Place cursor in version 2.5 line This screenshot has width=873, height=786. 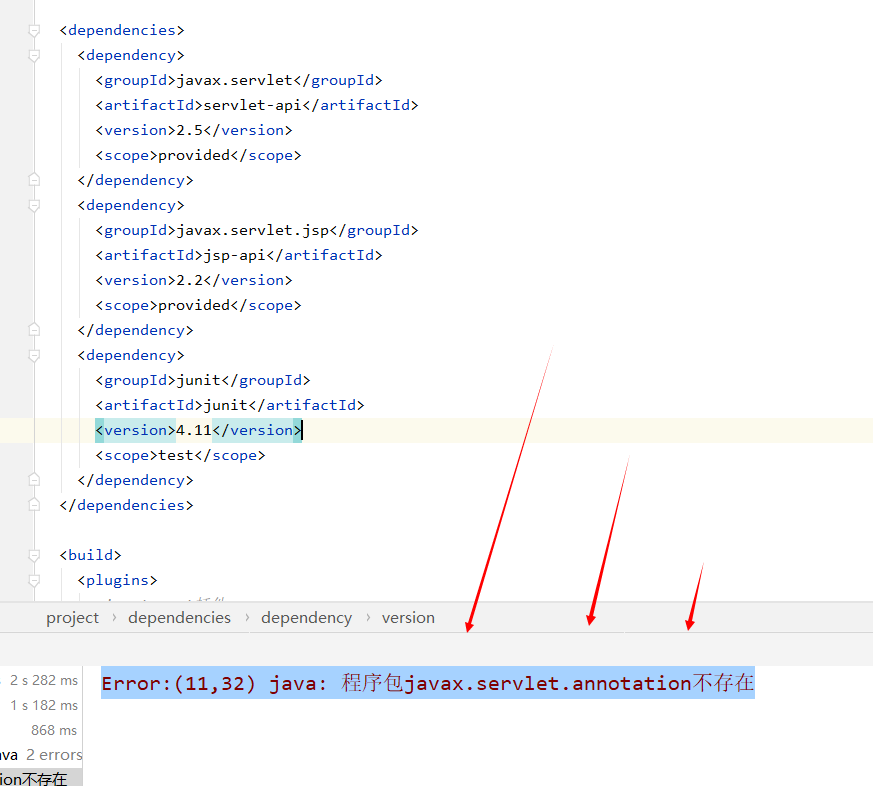pyautogui.click(x=193, y=130)
